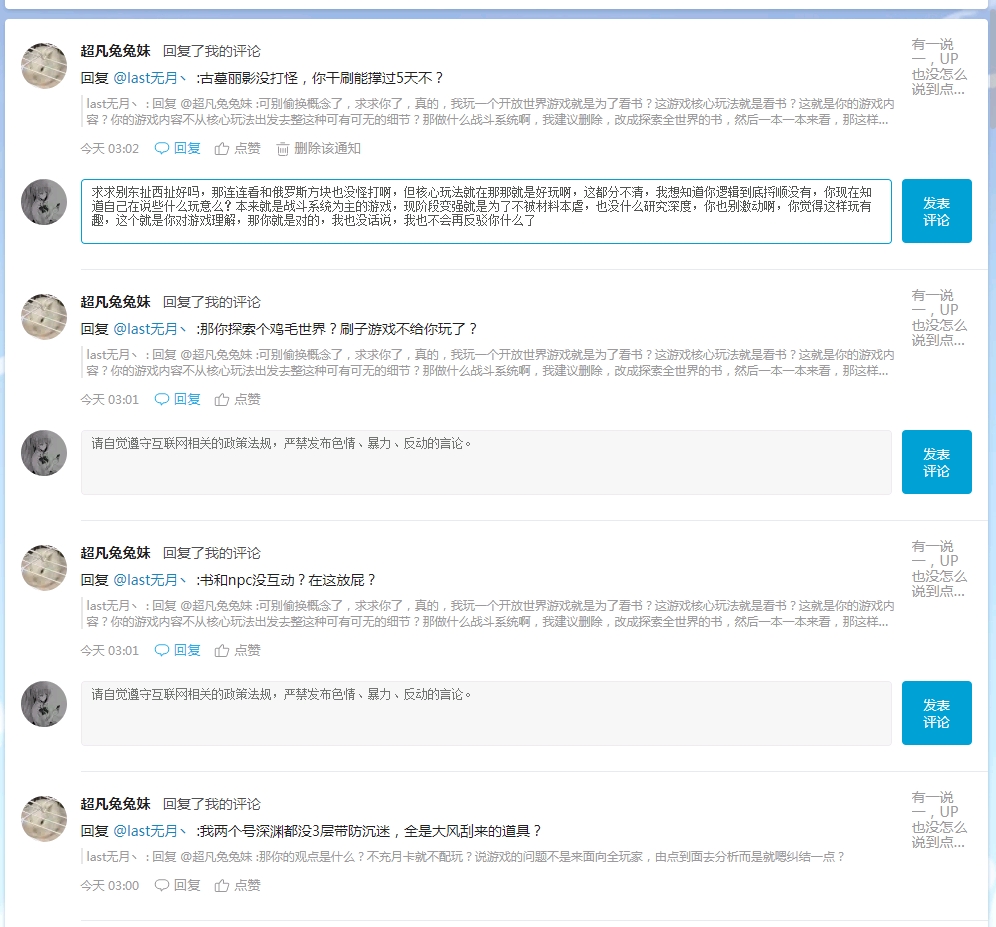This screenshot has height=927, width=996.
Task: Click own avatar beside filled reply box
Action: tap(44, 202)
